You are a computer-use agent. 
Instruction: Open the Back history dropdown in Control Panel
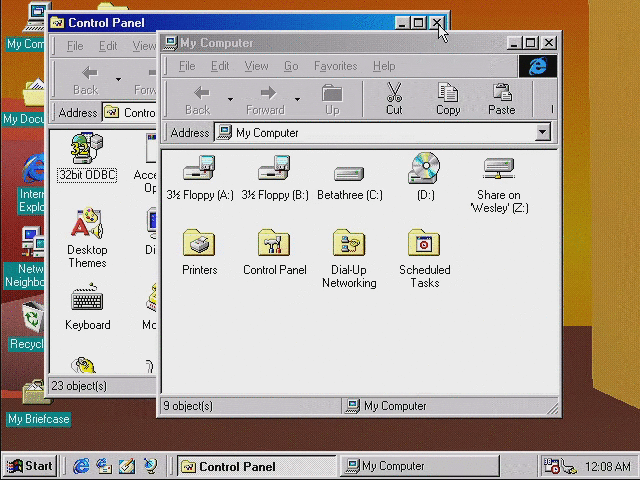(118, 80)
